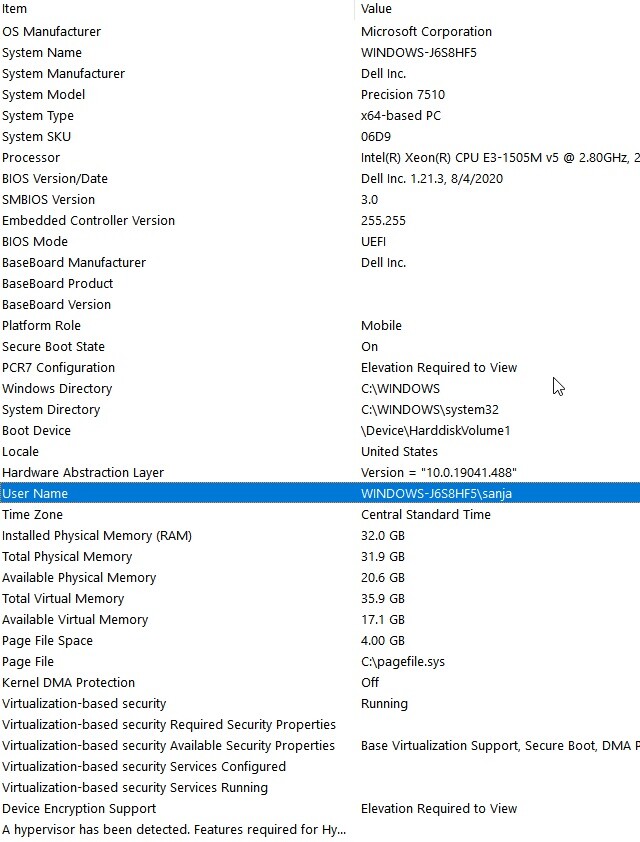640x842 pixels.
Task: Select the Page File Space row
Action: tap(320, 641)
